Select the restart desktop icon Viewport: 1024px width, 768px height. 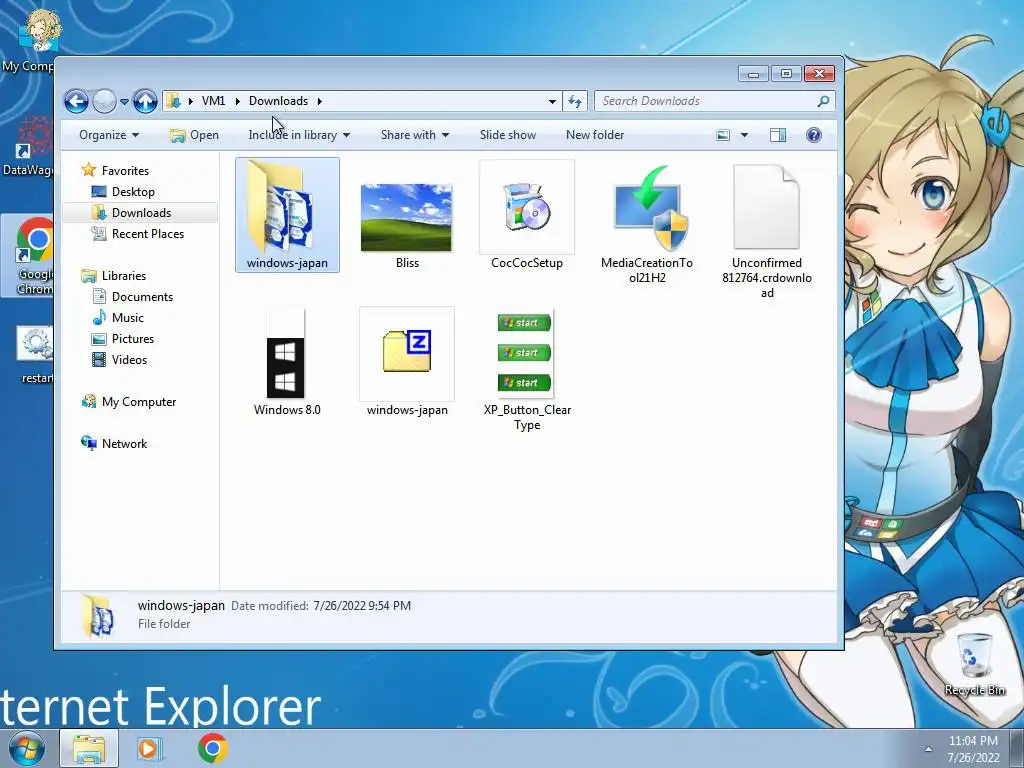(x=35, y=354)
